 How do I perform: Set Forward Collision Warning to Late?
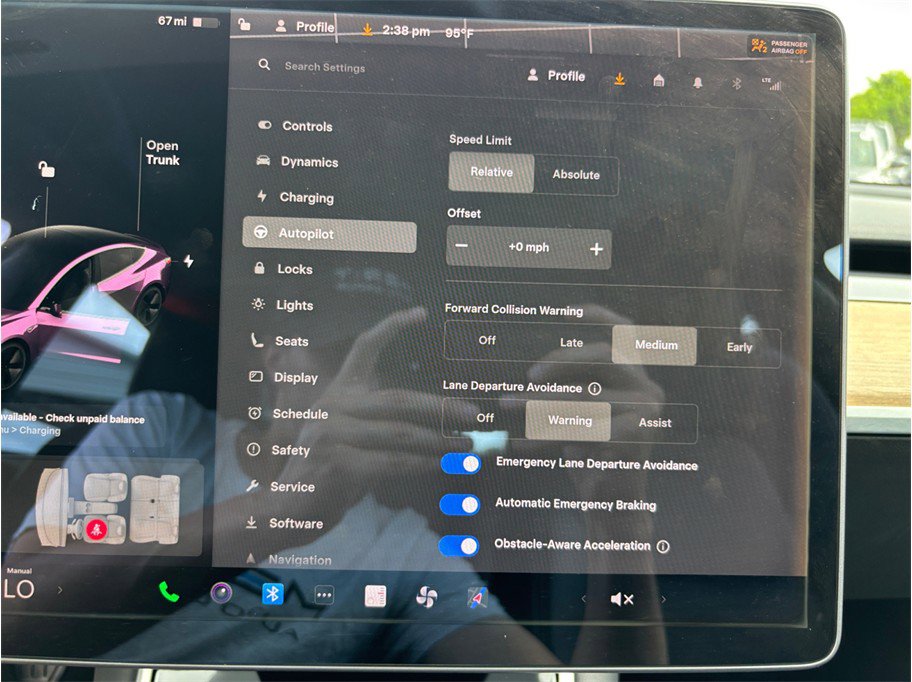click(571, 342)
